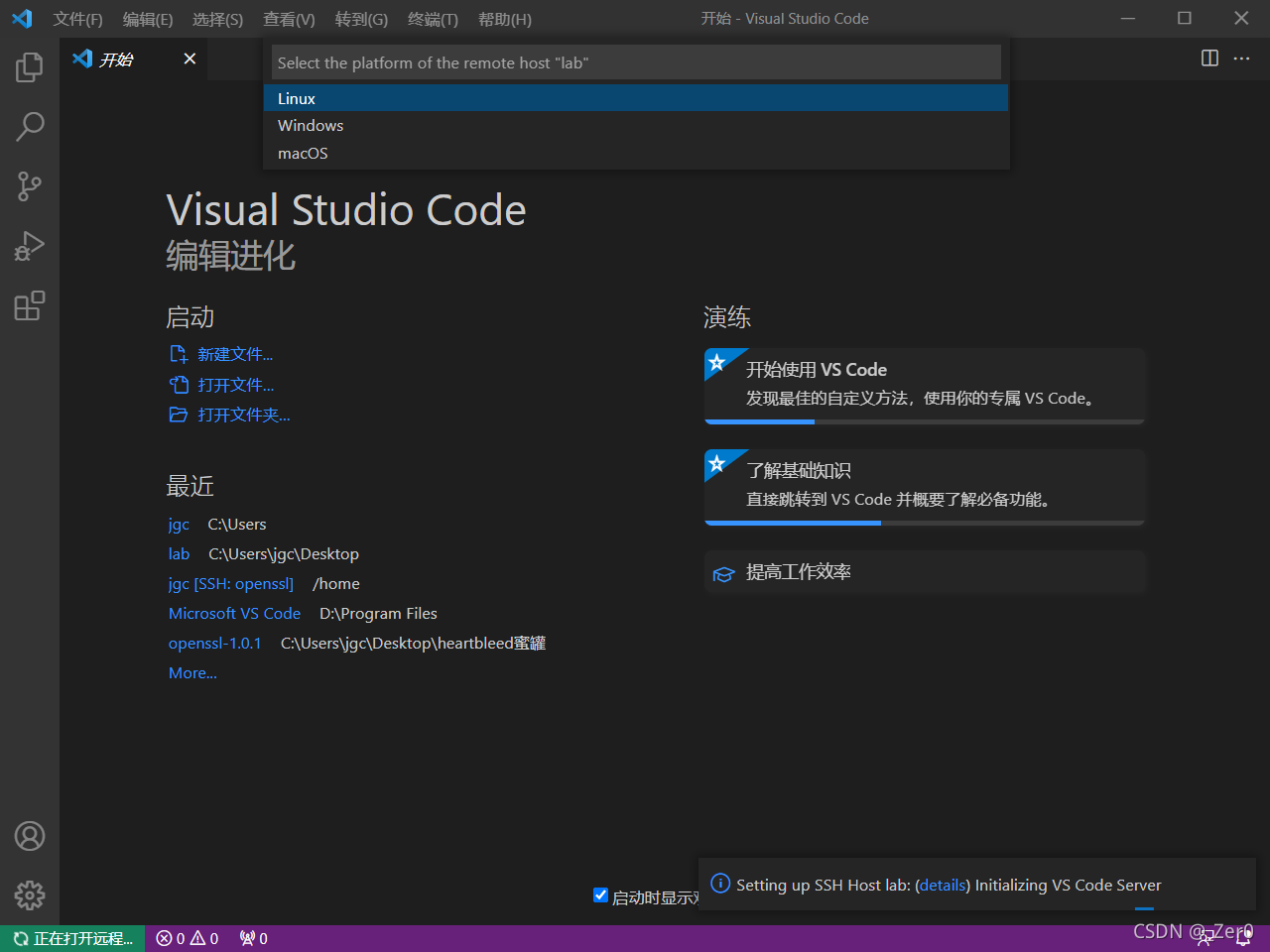The height and width of the screenshot is (952, 1270).
Task: Click progress bar under 开始使用 VS Code
Action: (925, 421)
